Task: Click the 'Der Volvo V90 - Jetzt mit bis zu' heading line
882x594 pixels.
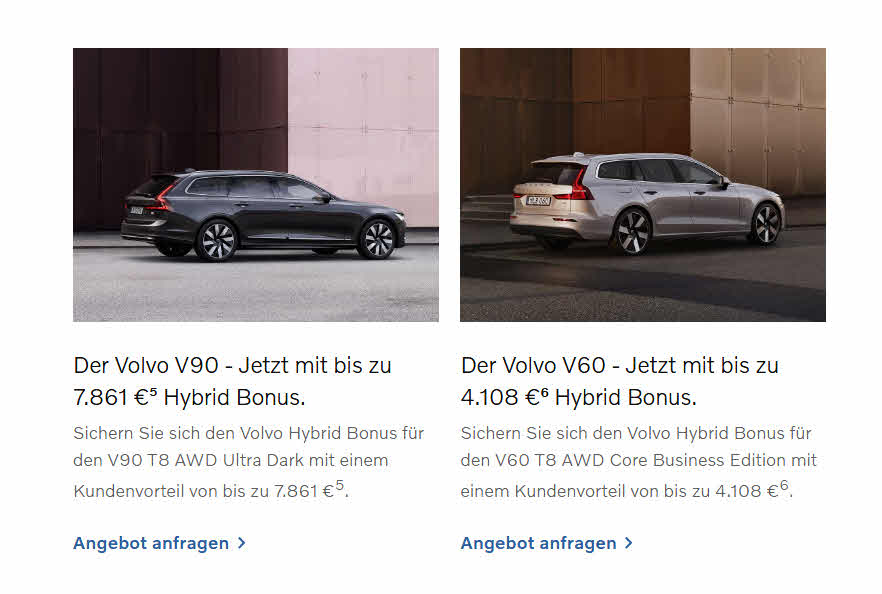Action: click(x=232, y=366)
